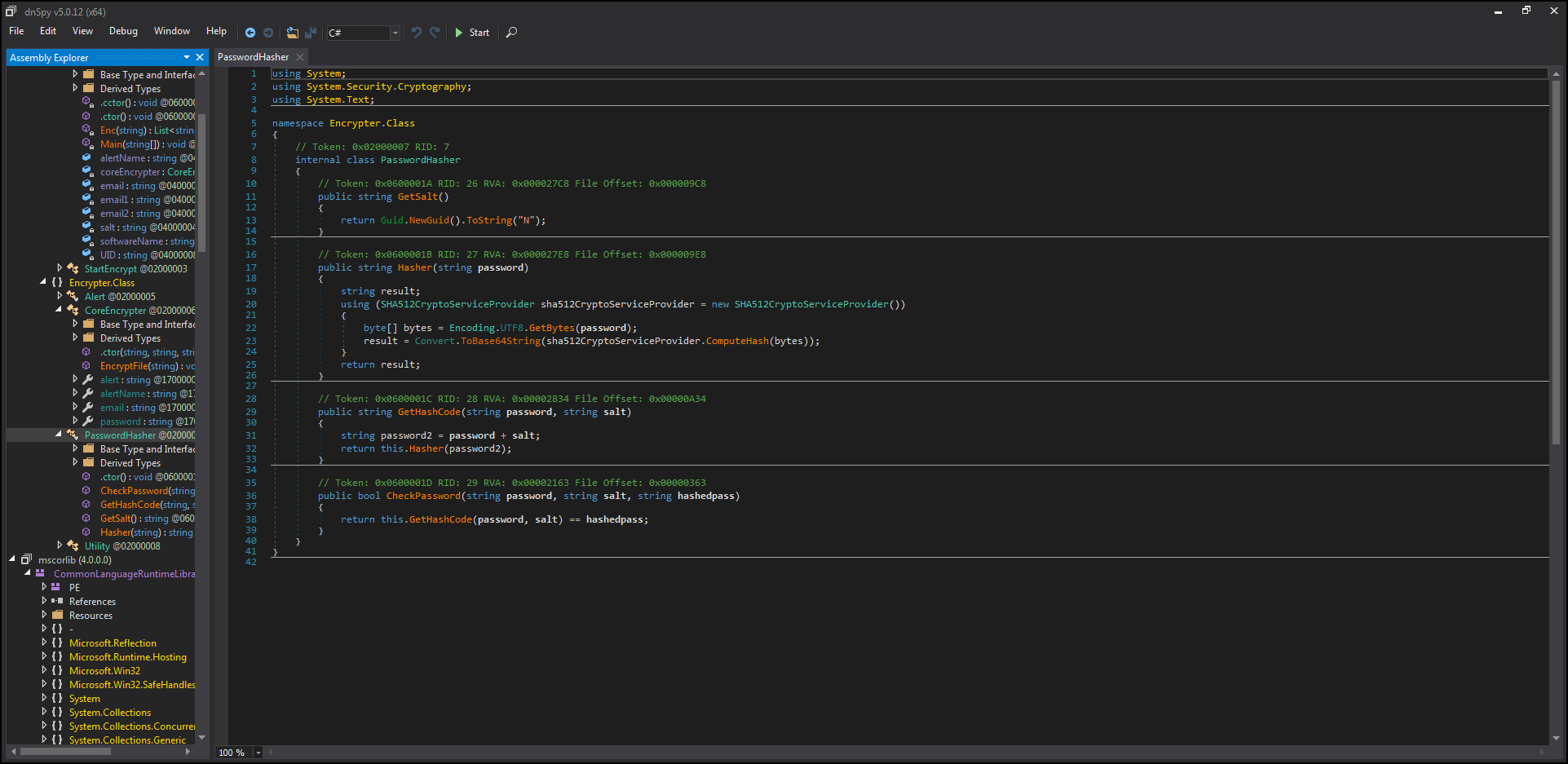Open the C# language dropdown
The width and height of the screenshot is (1568, 764).
pos(364,33)
